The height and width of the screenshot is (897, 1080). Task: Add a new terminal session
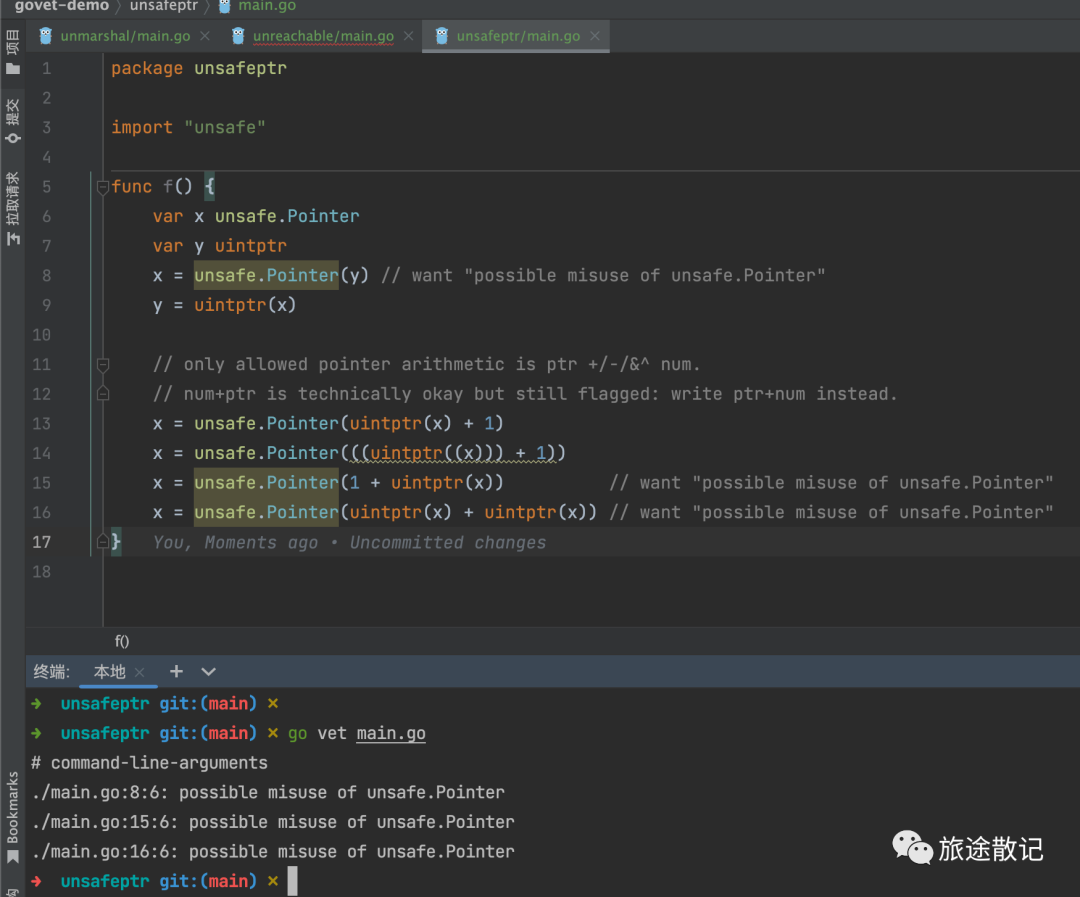click(x=176, y=671)
